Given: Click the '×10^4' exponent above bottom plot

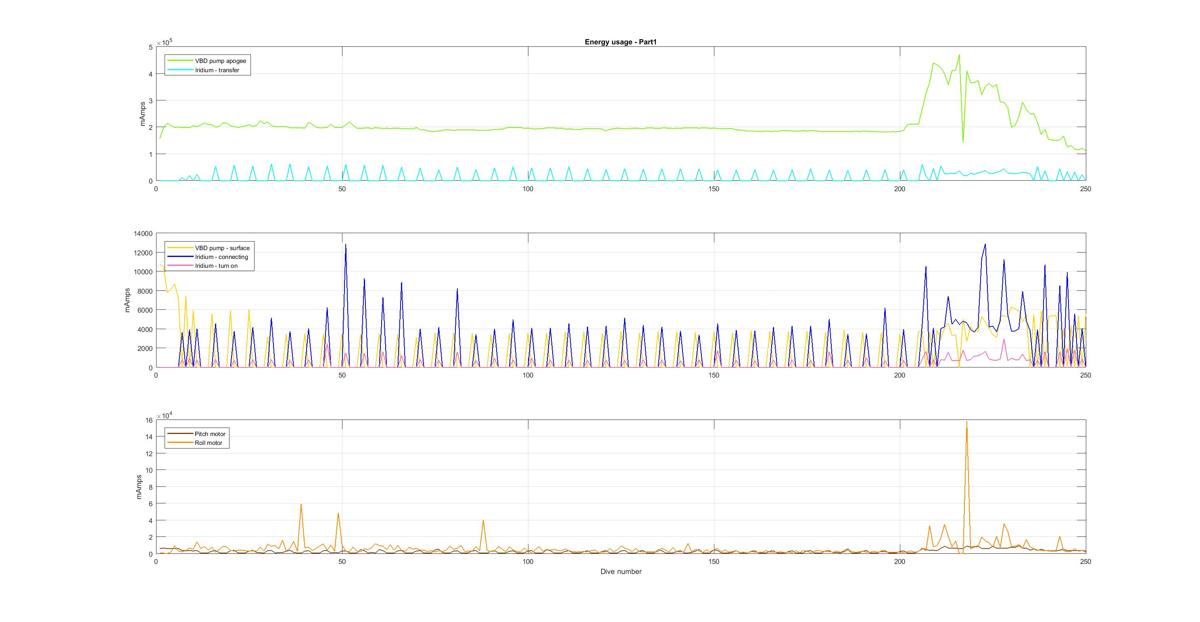Looking at the screenshot, I should 165,415.
